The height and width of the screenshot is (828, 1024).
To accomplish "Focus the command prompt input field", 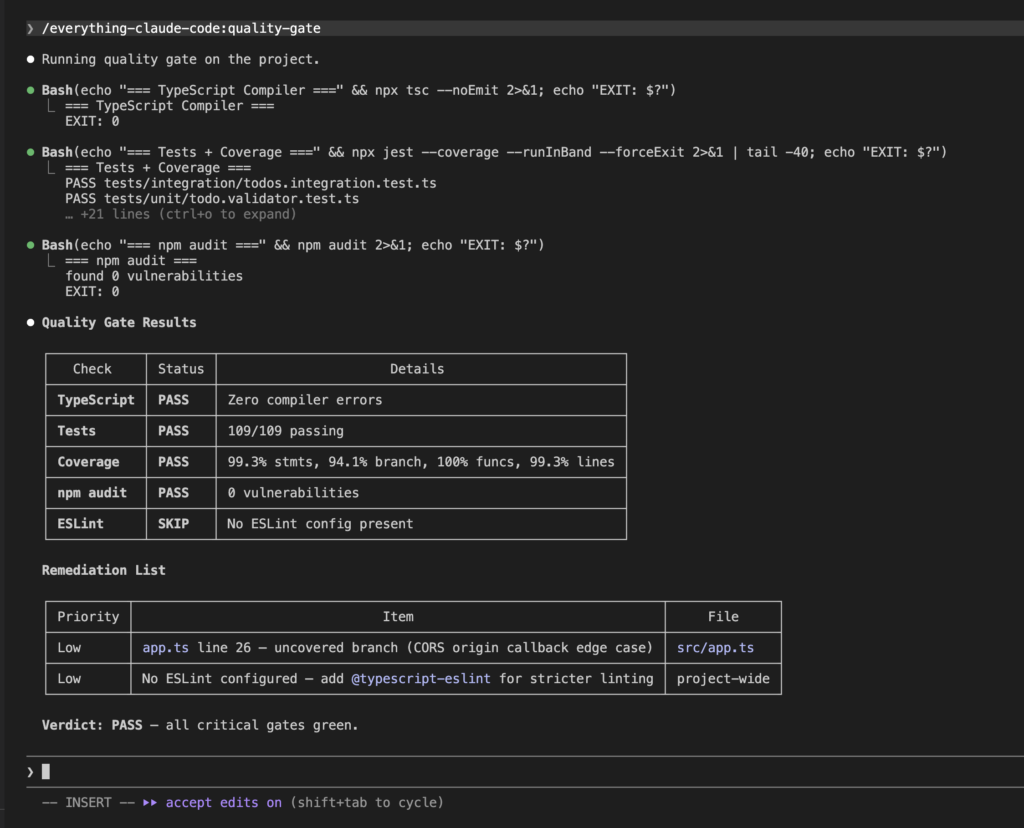I will click(x=500, y=771).
